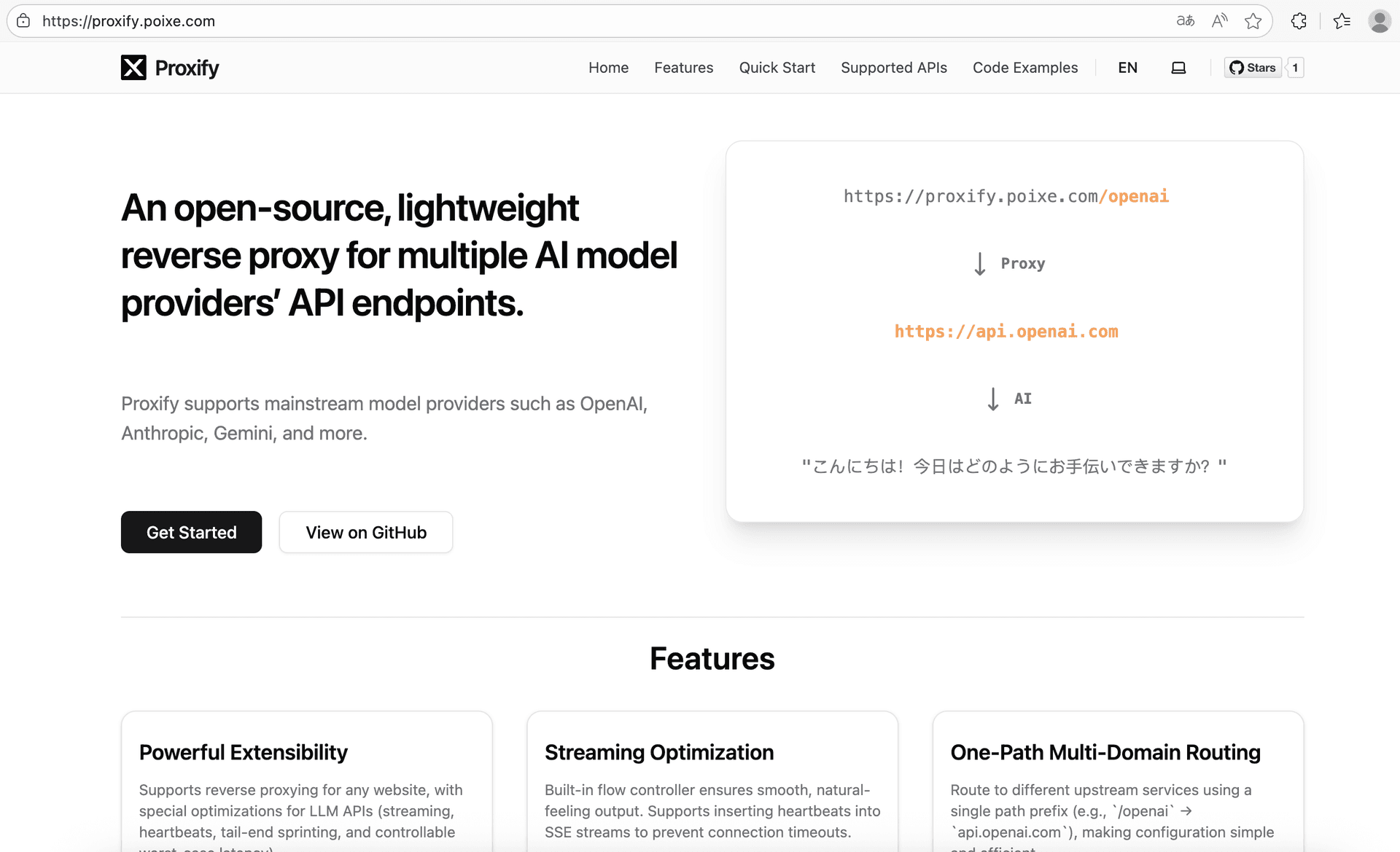Open the favorites list icon
Image resolution: width=1400 pixels, height=852 pixels.
coord(1342,21)
